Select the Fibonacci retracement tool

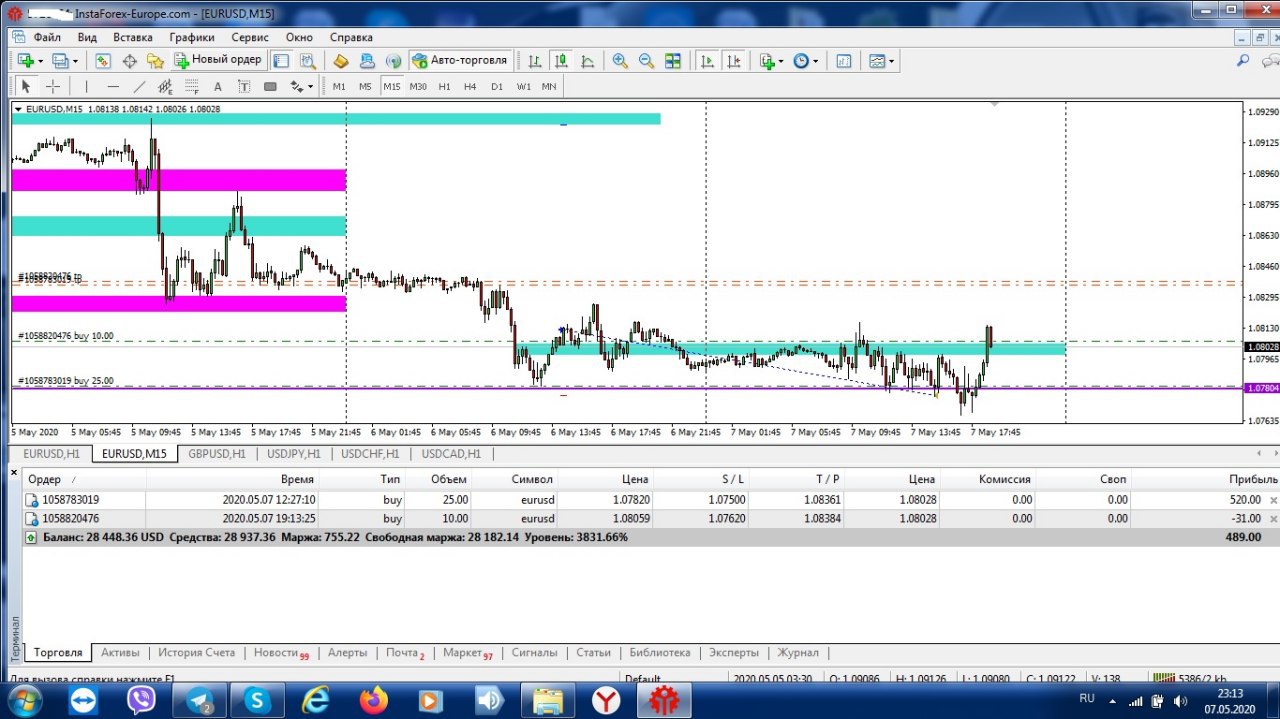(x=191, y=87)
